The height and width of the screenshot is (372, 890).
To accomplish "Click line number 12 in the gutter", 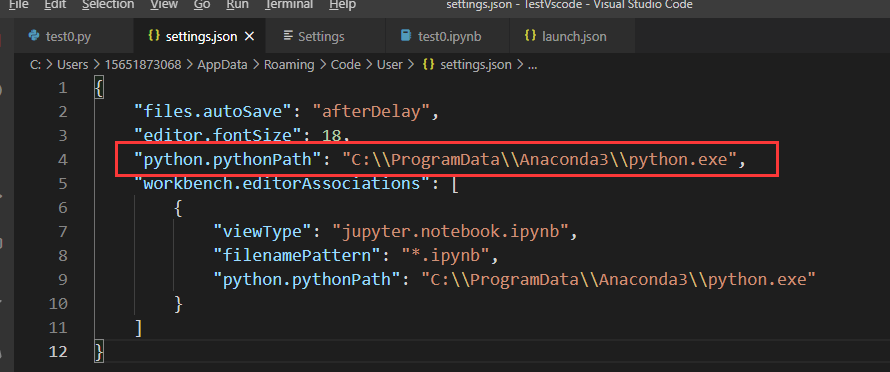I will click(x=58, y=352).
